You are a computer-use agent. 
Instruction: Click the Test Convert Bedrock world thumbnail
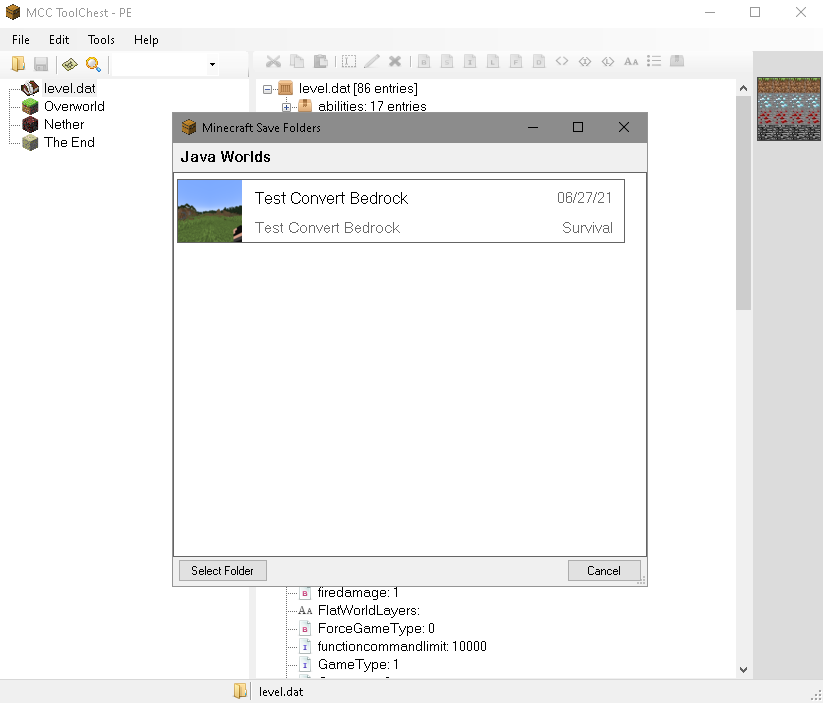(209, 211)
